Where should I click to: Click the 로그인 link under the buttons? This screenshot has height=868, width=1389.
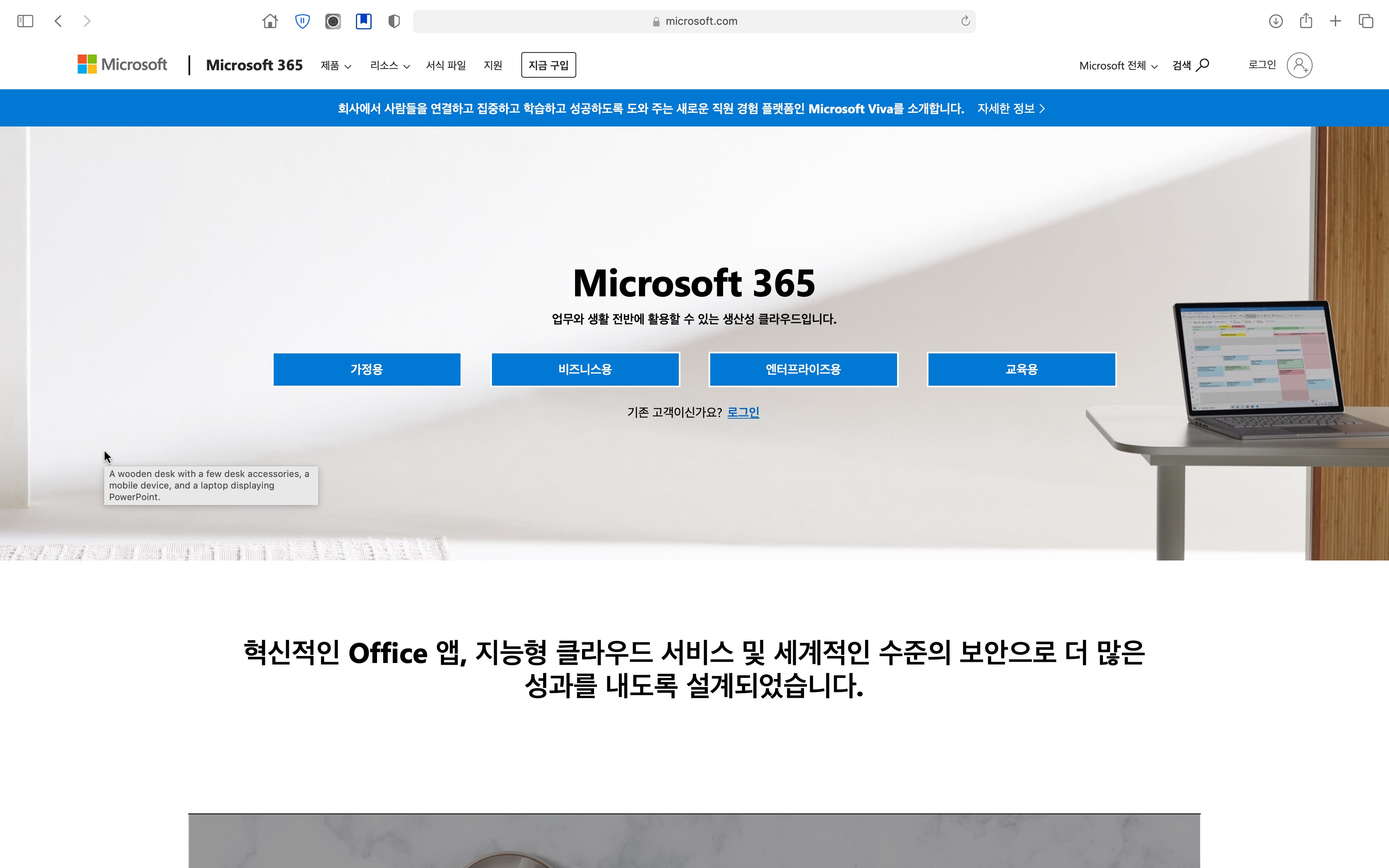pyautogui.click(x=743, y=412)
